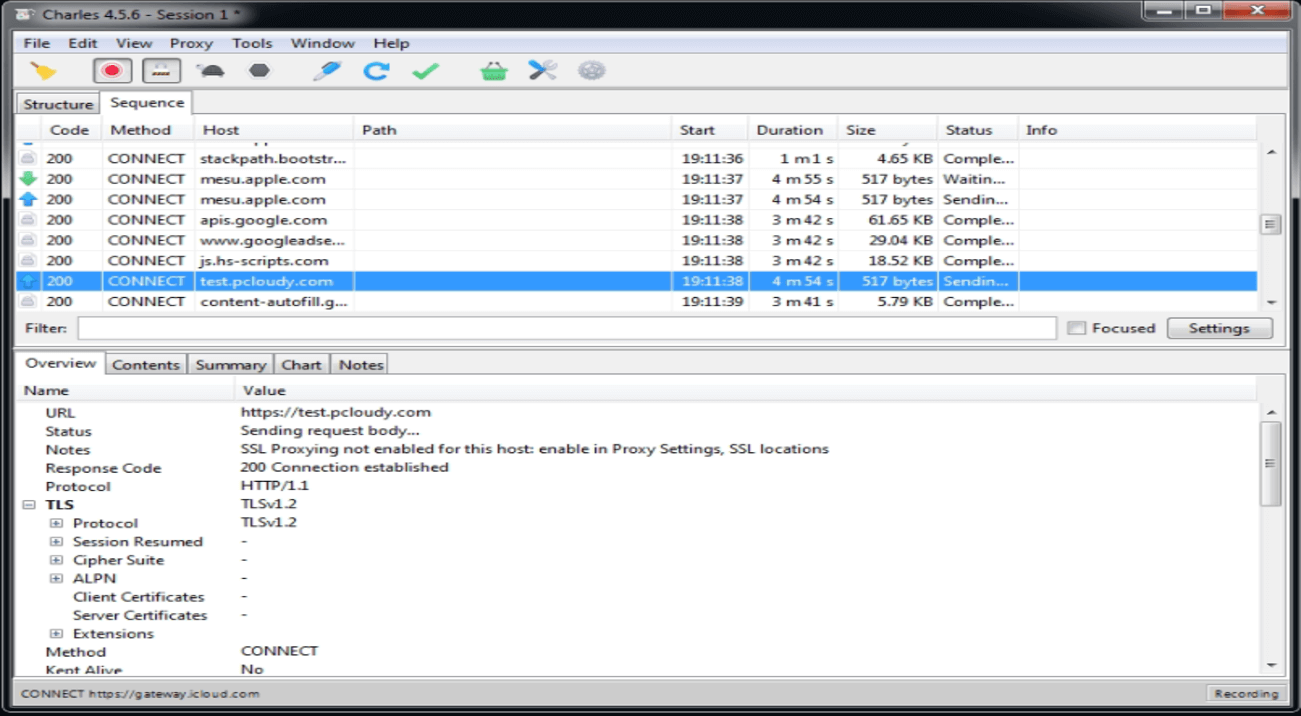Open the Proxy menu
The image size is (1301, 716).
coord(191,43)
